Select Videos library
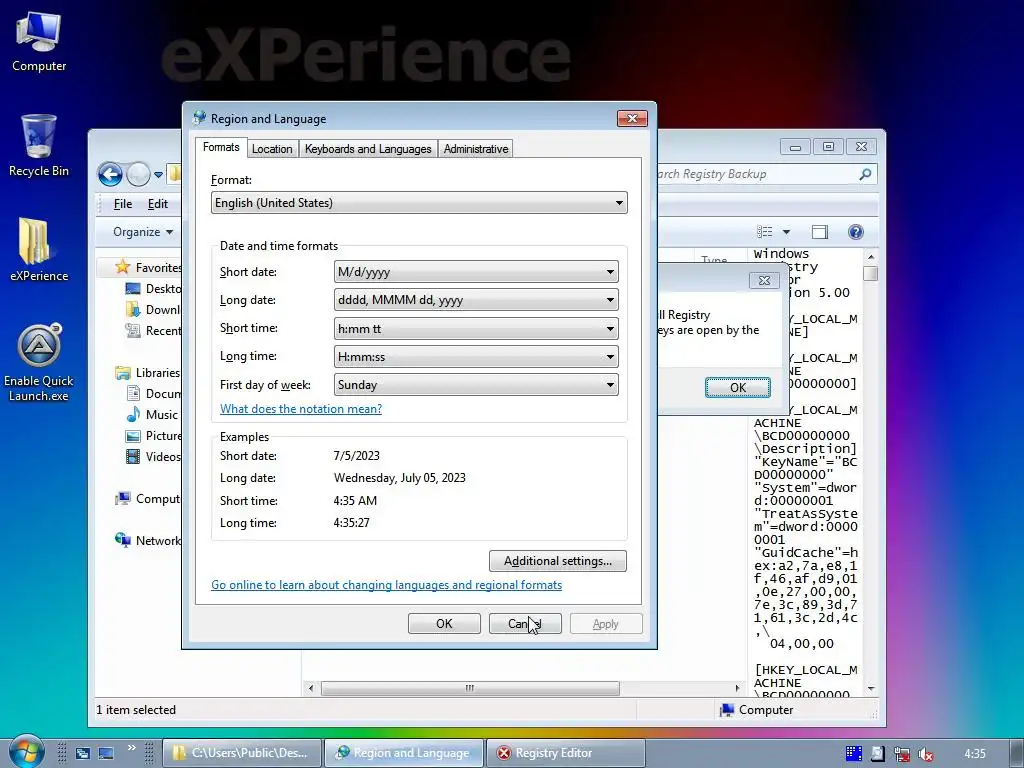The image size is (1024, 768). 153,456
